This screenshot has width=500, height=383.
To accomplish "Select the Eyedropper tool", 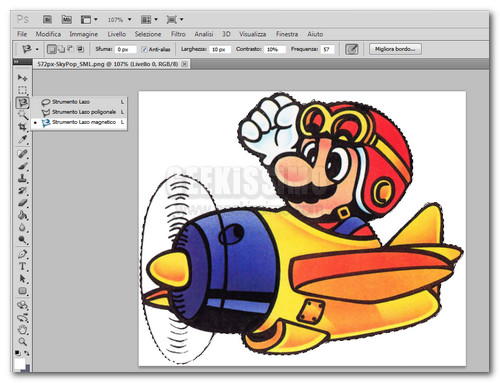I will pos(22,139).
